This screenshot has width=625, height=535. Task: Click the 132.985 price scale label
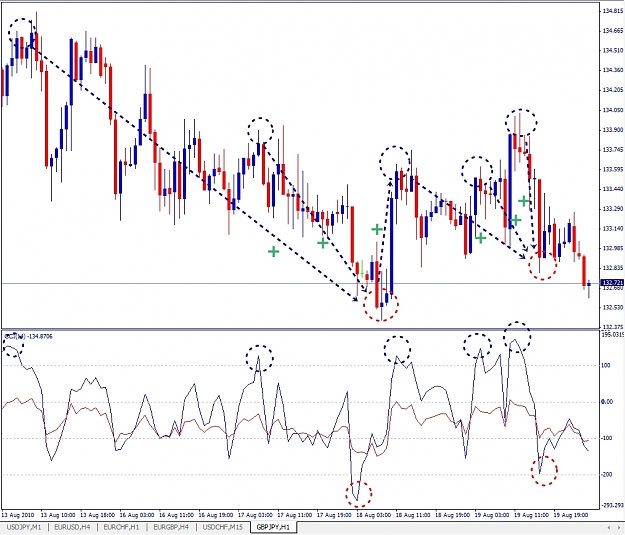(613, 248)
